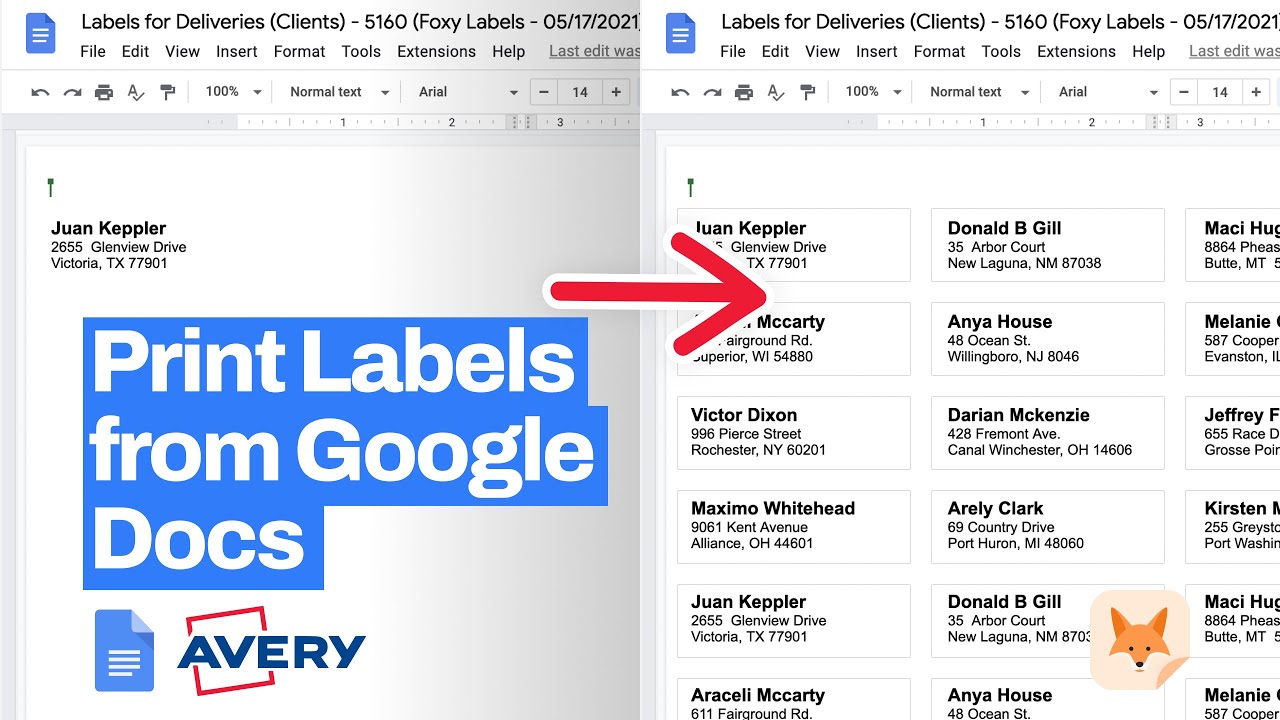
Task: Open the 100% zoom dropdown in right window
Action: tap(873, 92)
